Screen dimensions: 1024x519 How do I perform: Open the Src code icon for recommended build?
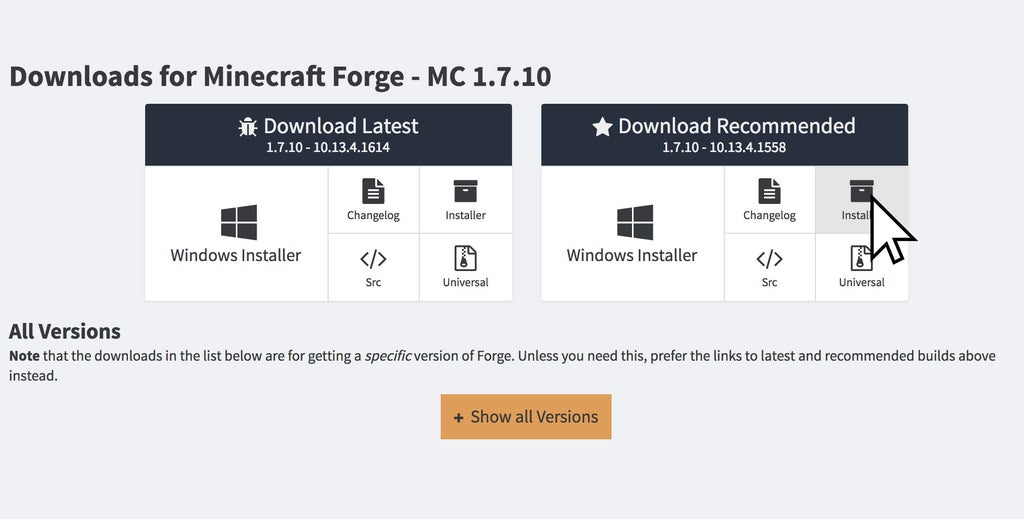tap(769, 259)
